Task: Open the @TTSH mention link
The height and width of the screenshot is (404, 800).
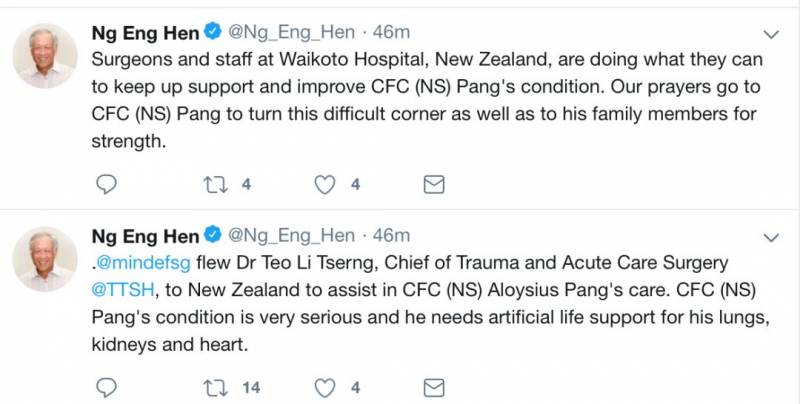Action: click(x=120, y=288)
